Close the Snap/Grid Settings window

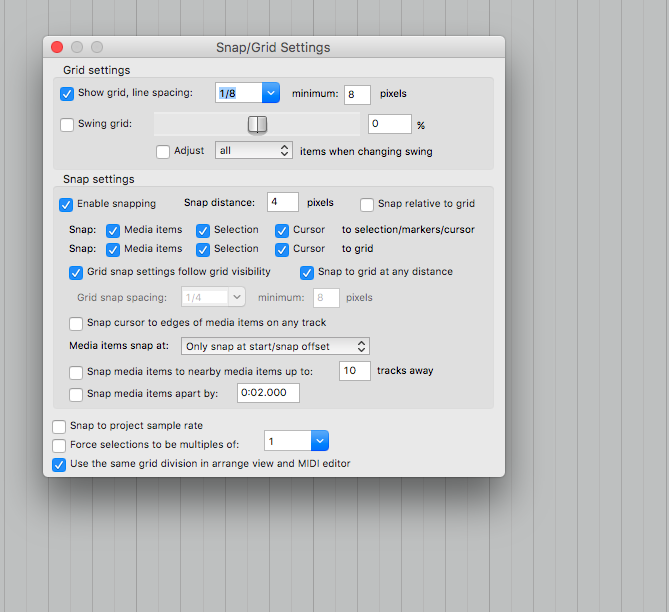[x=57, y=47]
